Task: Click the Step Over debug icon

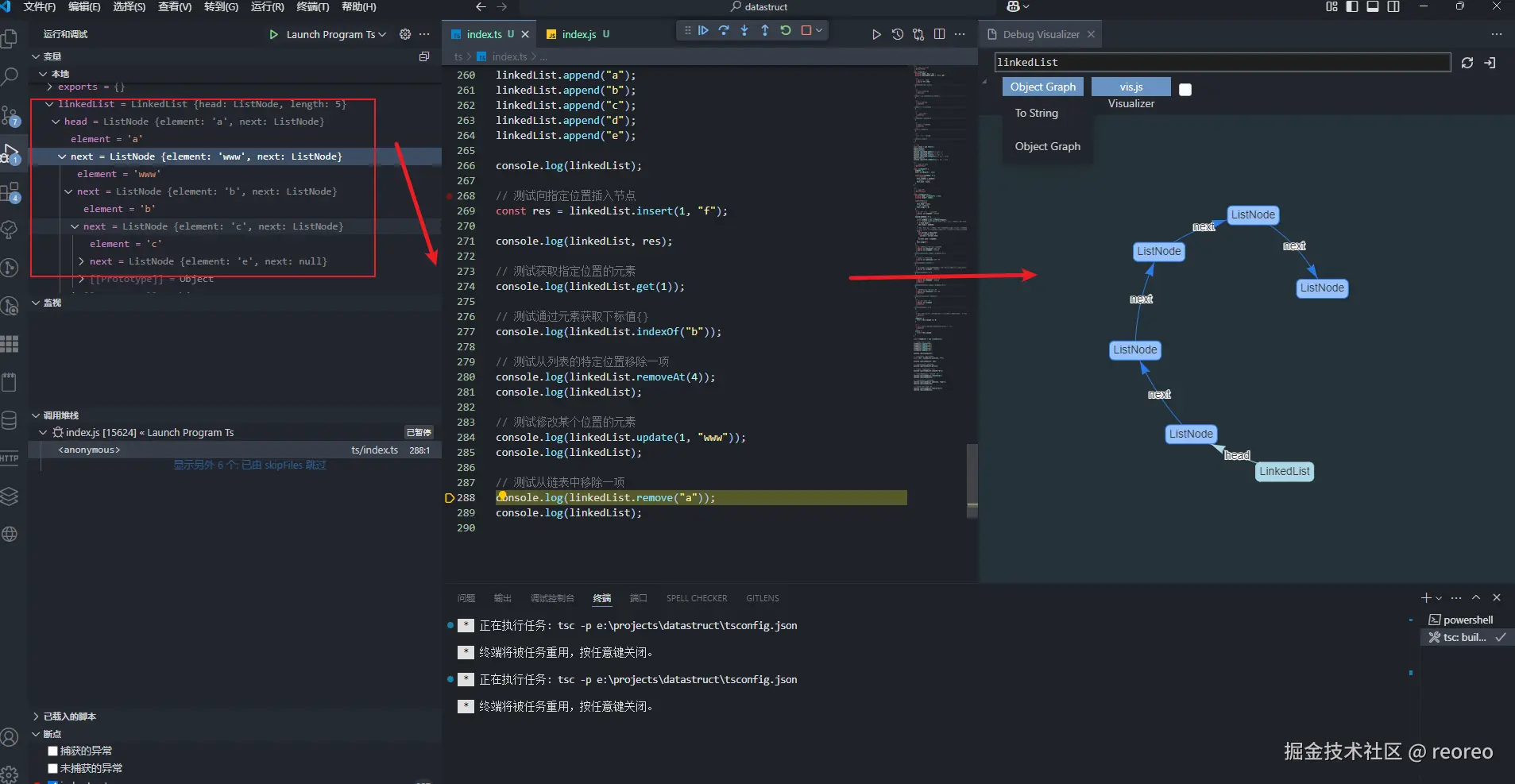Action: pyautogui.click(x=724, y=30)
